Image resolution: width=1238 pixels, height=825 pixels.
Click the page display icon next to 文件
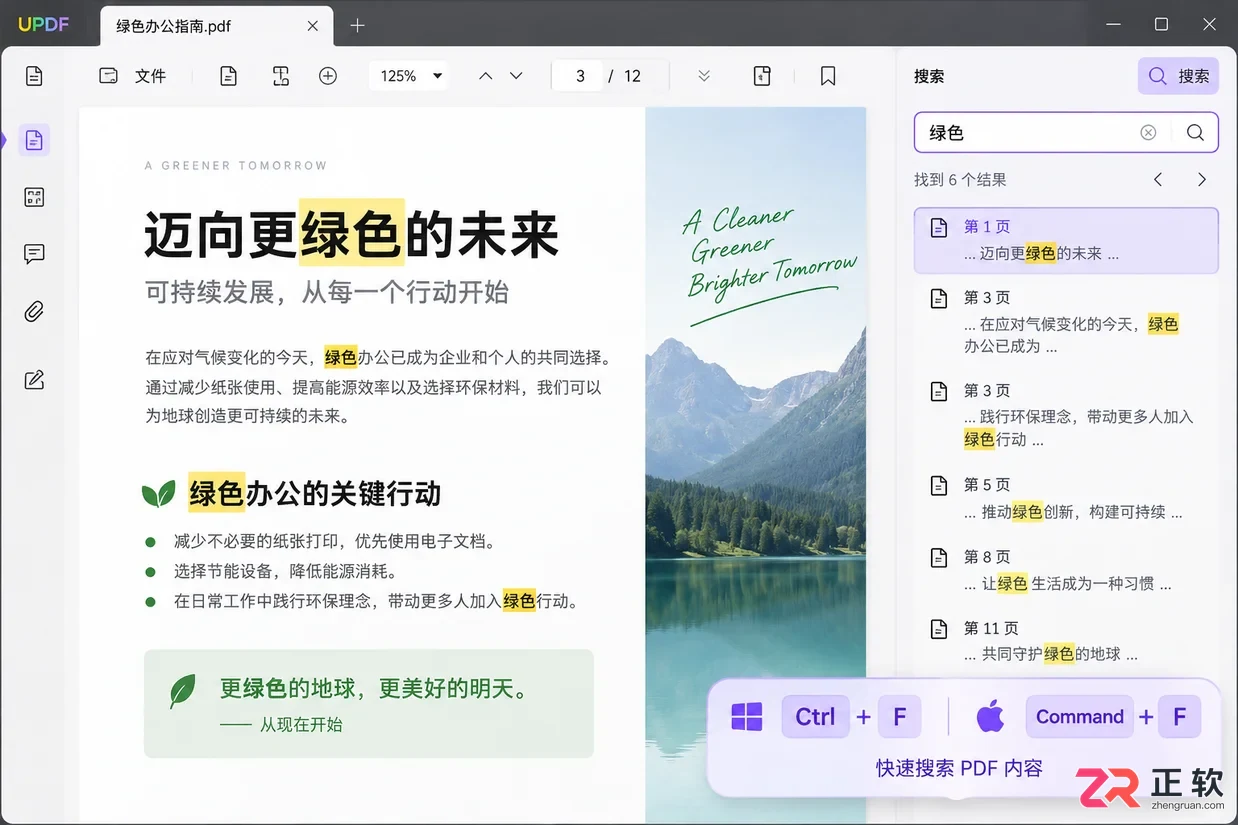pyautogui.click(x=229, y=76)
